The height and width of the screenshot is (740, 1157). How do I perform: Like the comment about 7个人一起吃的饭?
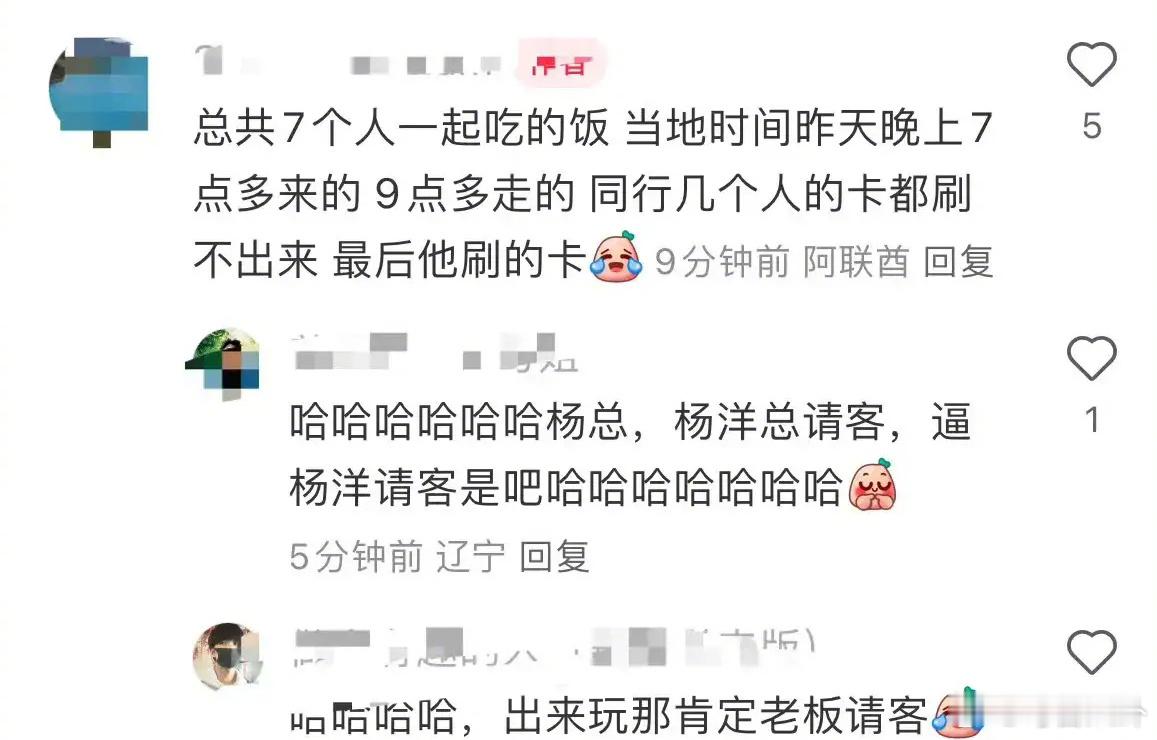(x=1091, y=64)
